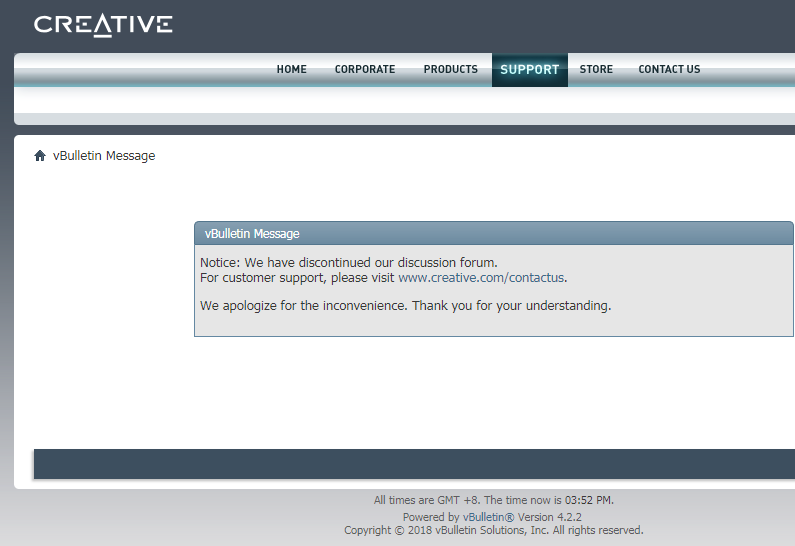This screenshot has width=795, height=546.
Task: Click the vBulletin Message box header bar
Action: coord(494,234)
